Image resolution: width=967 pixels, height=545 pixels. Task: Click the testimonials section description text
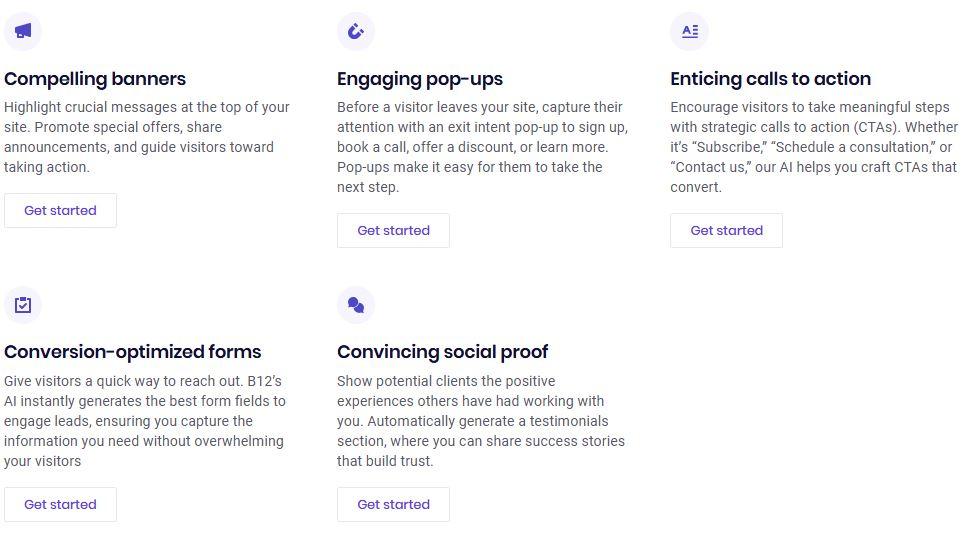(x=480, y=421)
